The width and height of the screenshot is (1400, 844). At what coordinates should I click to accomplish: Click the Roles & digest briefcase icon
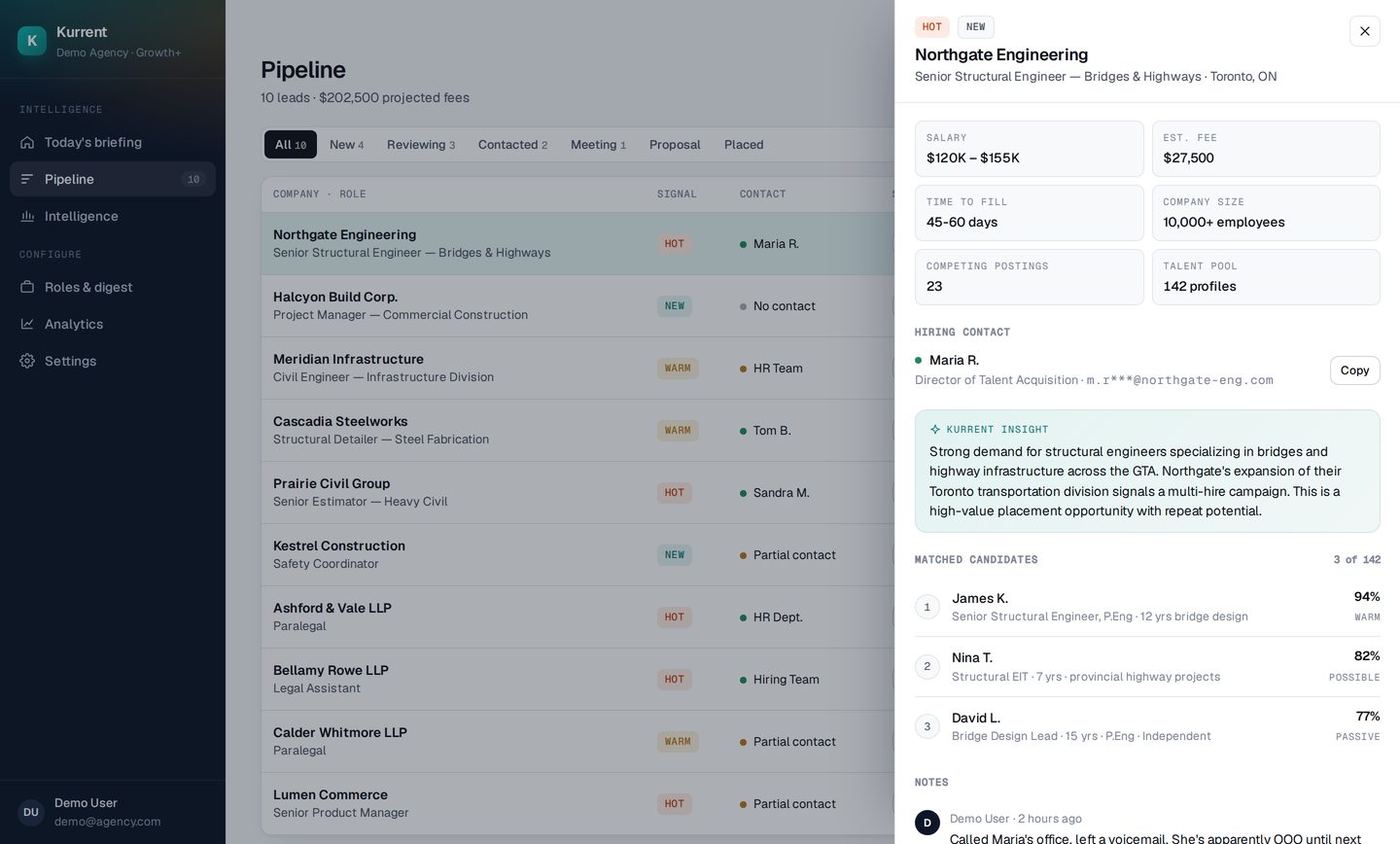coord(27,287)
